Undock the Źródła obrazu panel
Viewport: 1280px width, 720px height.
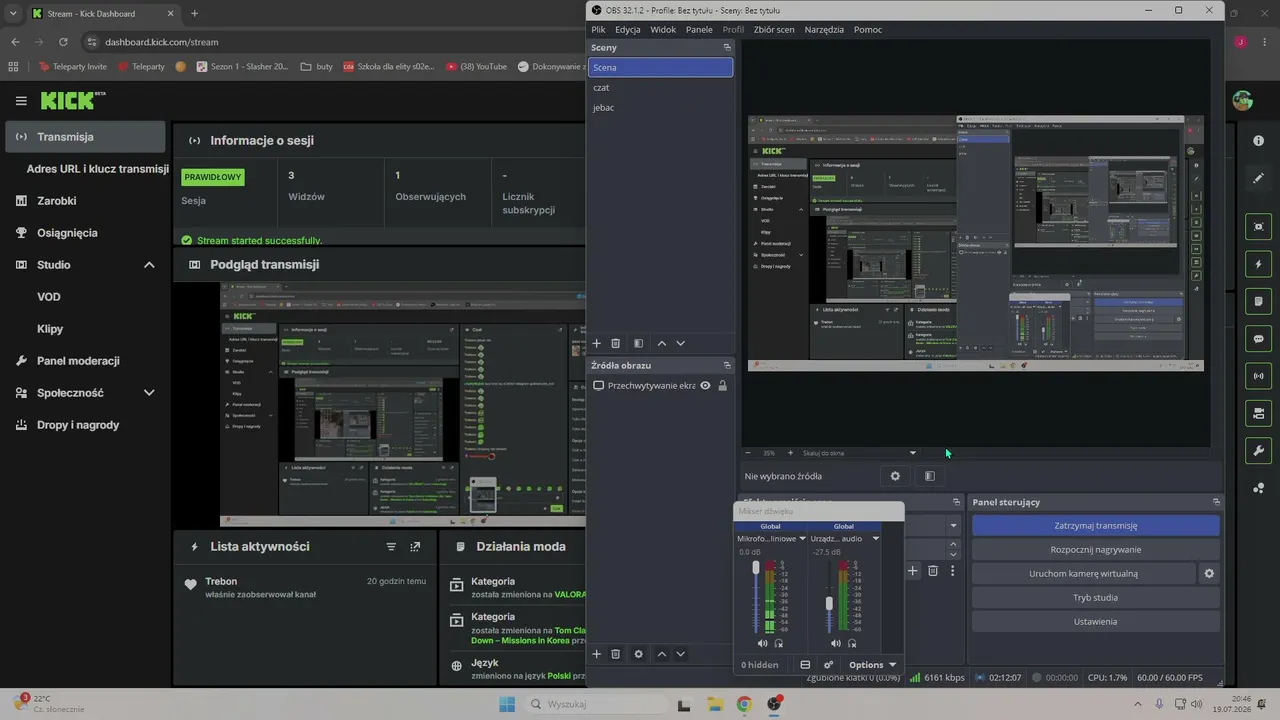click(728, 365)
